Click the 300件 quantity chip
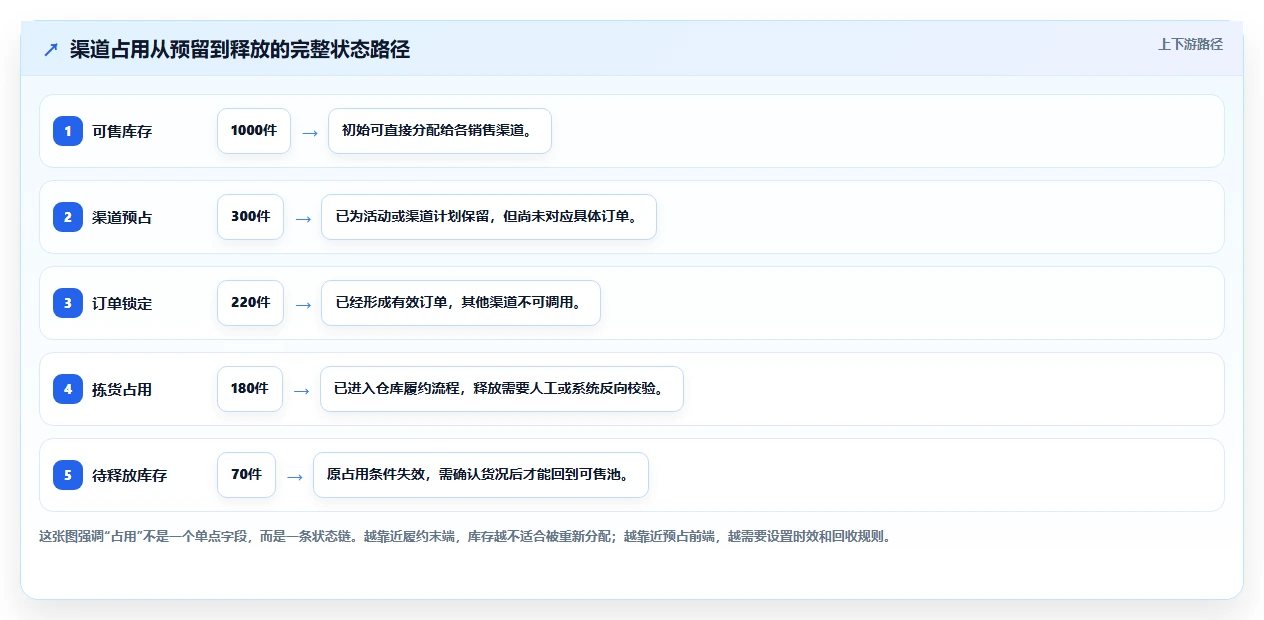Viewport: 1264px width, 620px height. pos(250,217)
